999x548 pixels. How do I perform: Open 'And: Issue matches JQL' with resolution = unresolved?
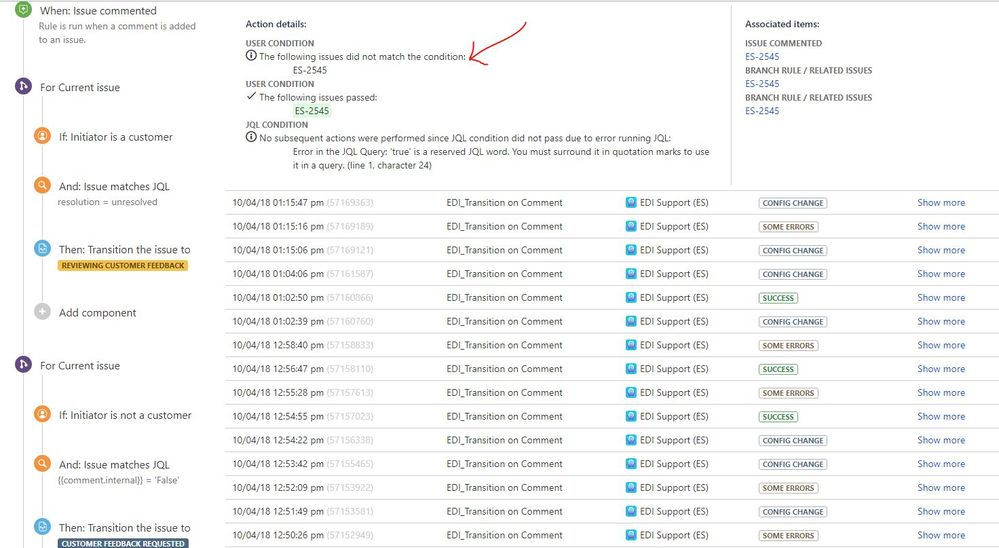(114, 187)
